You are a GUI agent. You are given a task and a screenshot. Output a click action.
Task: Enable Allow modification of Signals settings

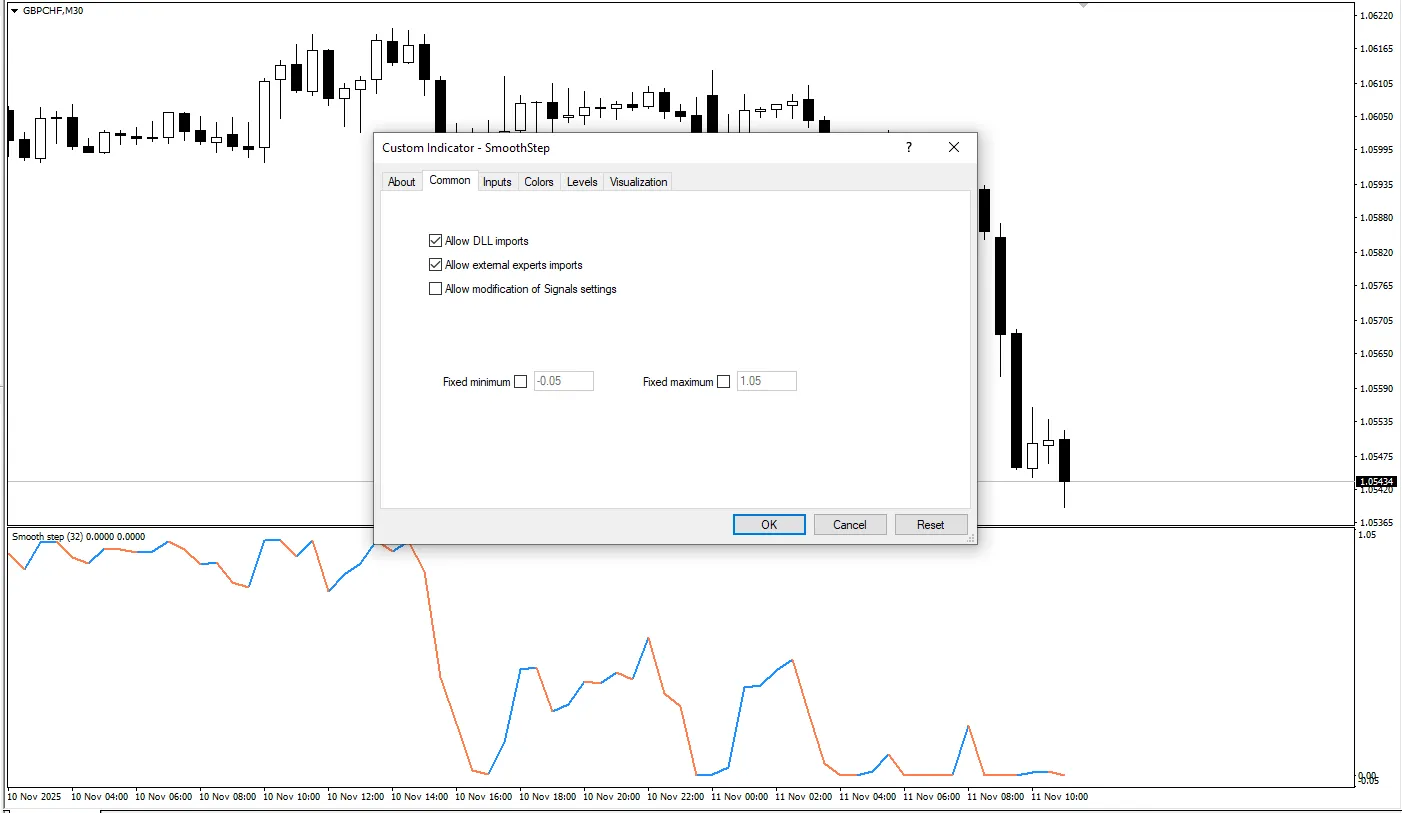point(435,289)
